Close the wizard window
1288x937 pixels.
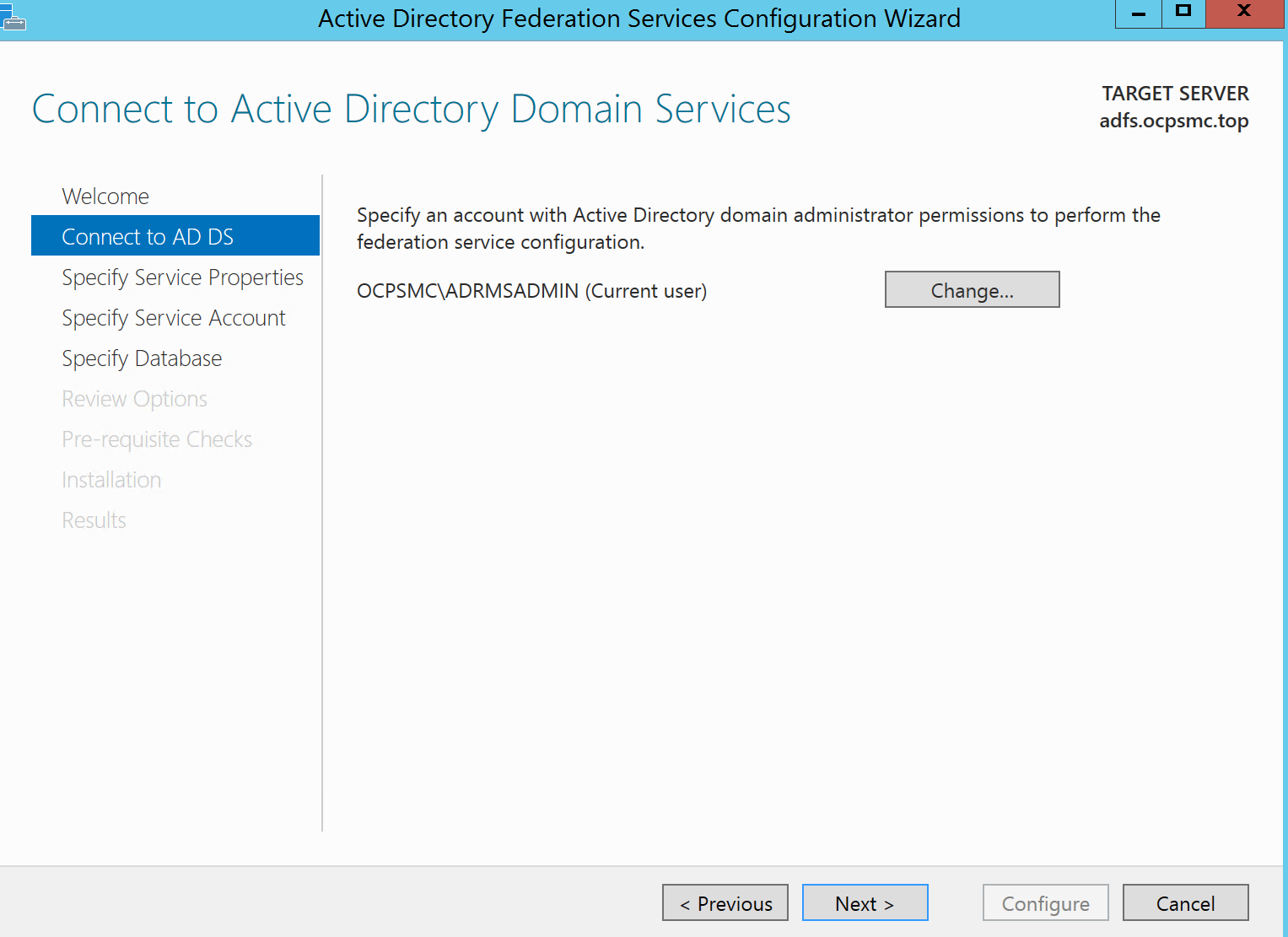click(x=1244, y=13)
